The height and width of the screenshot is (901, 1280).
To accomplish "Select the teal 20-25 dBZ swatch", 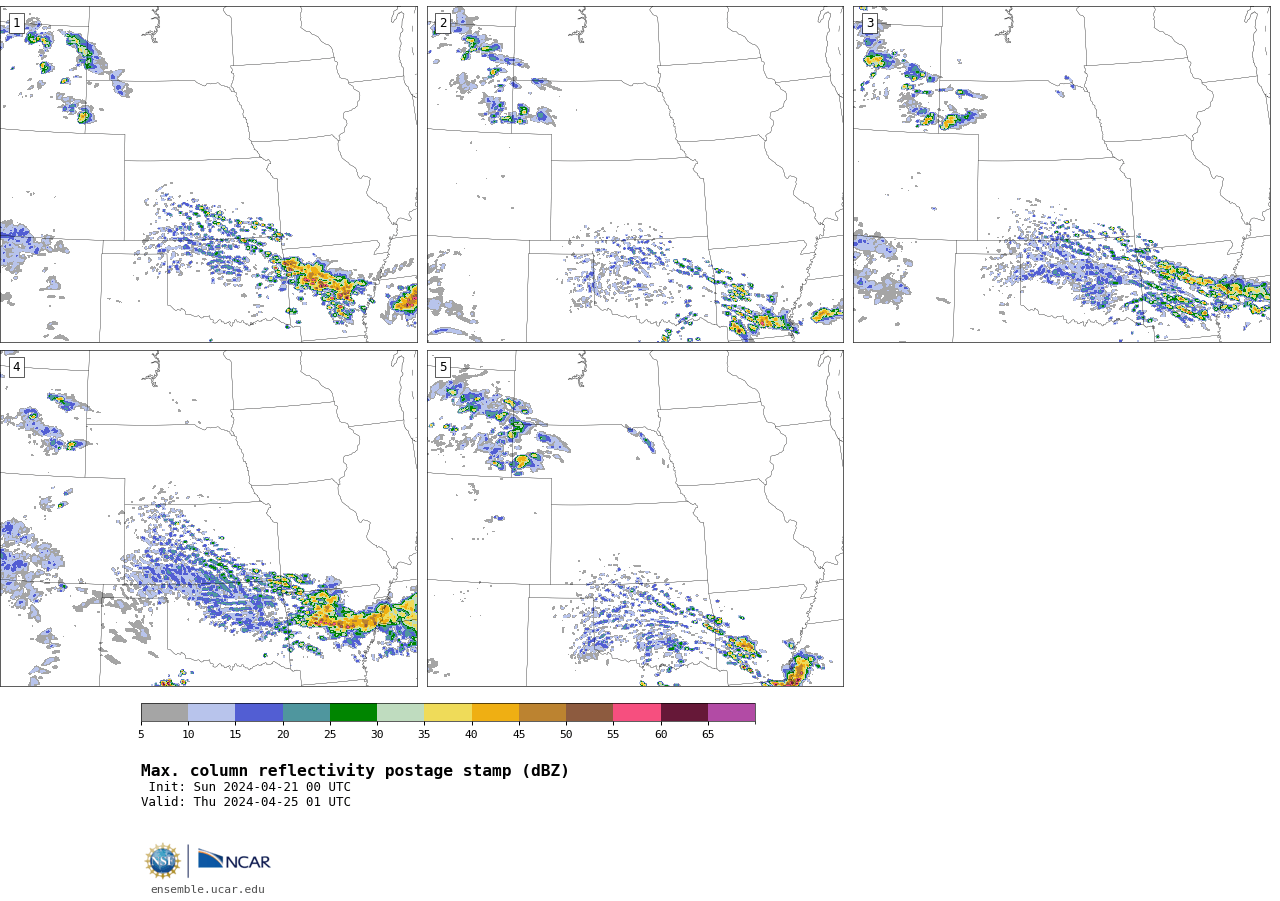I will [x=306, y=712].
